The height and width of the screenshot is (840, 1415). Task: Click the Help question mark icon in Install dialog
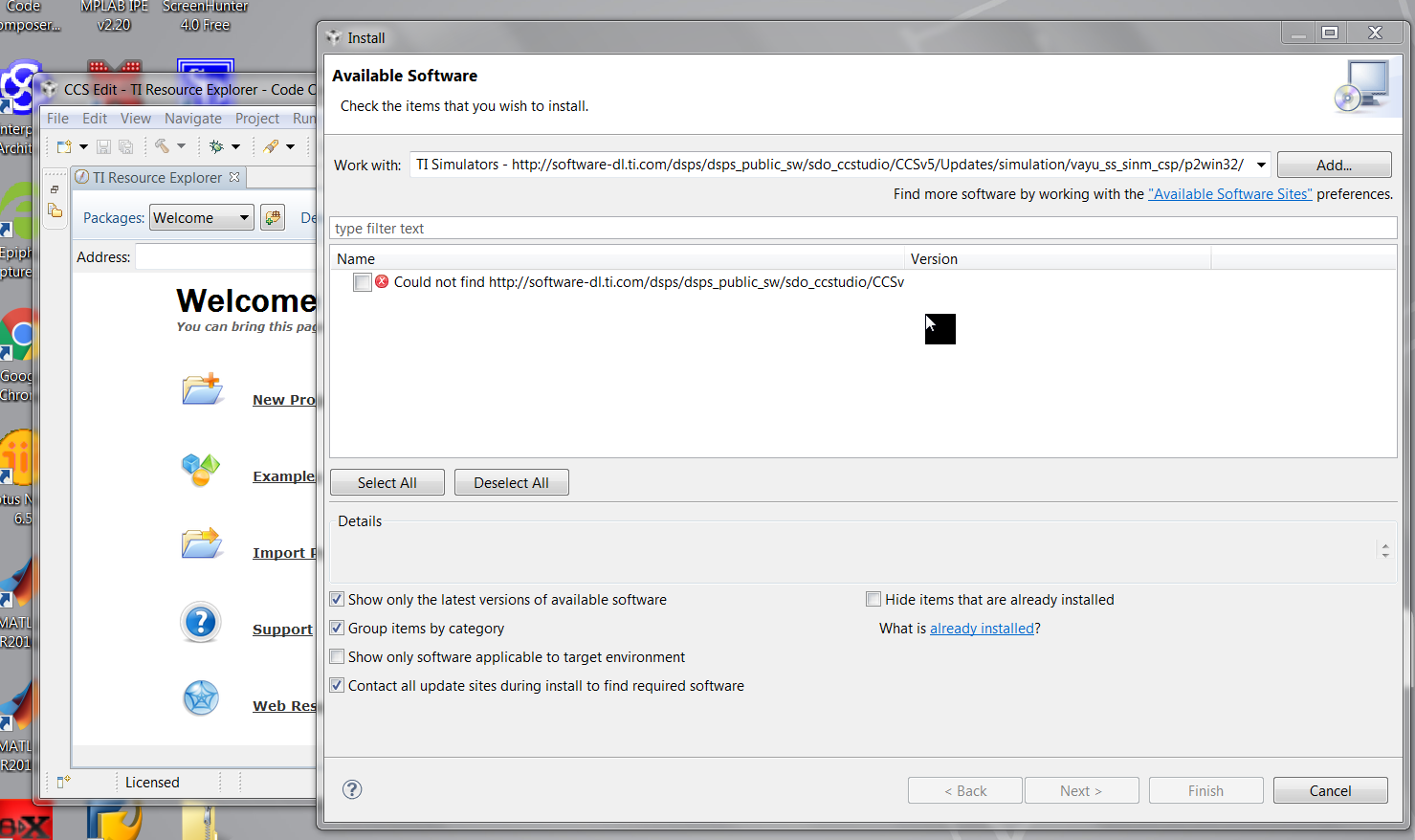coord(352,789)
